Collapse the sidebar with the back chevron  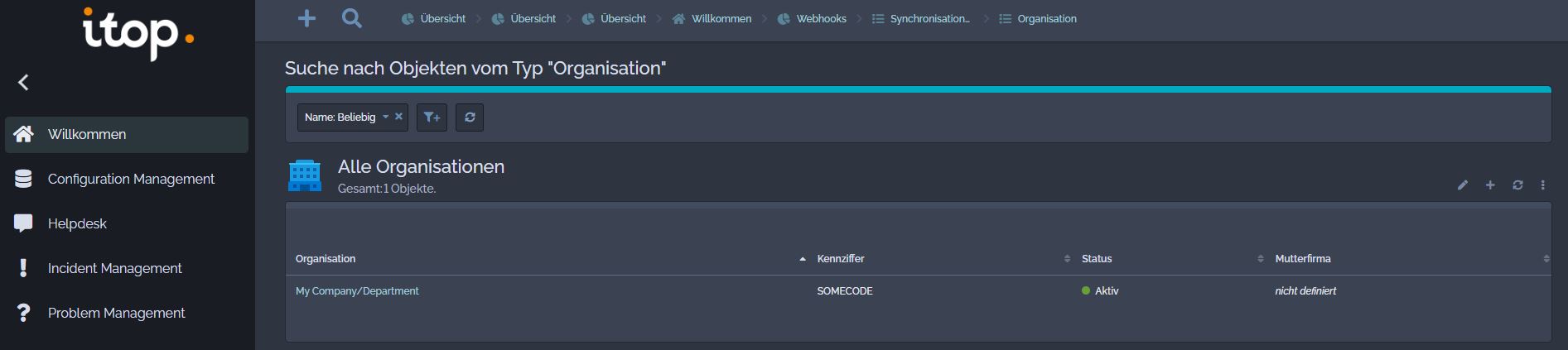click(23, 82)
